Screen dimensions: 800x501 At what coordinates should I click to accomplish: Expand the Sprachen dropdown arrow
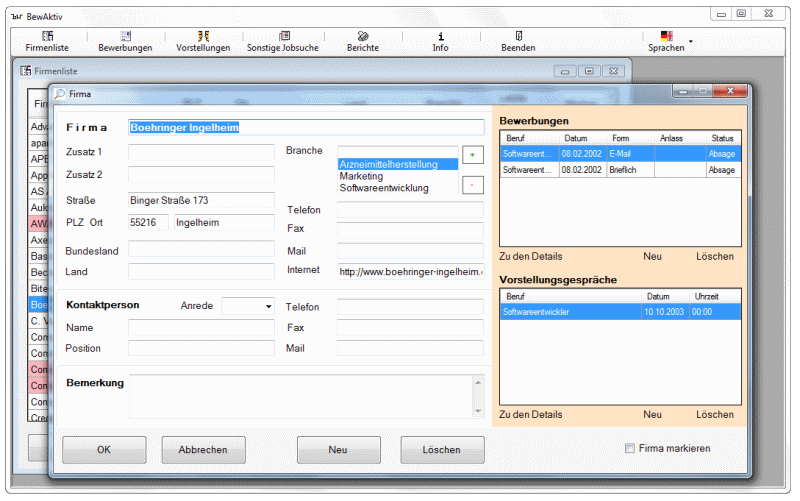click(691, 41)
